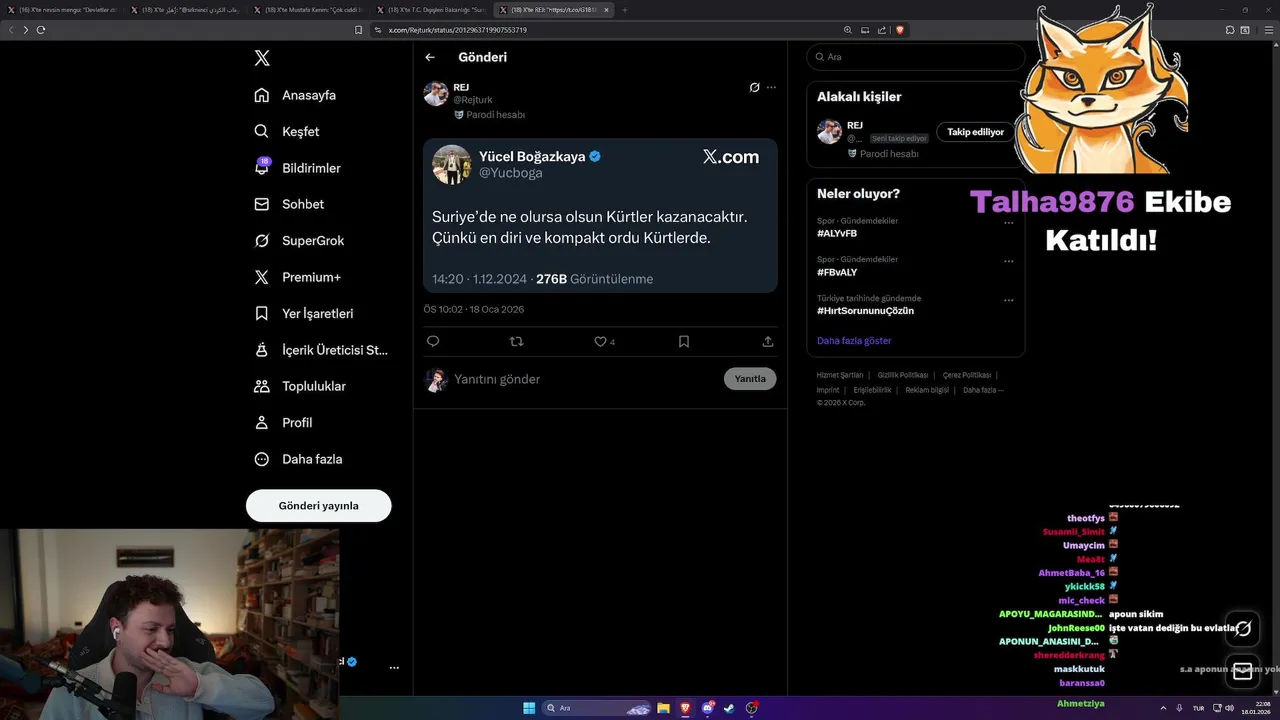The height and width of the screenshot is (720, 1280).
Task: Open options for #HırtSorununuÇözün trend
Action: click(x=1008, y=300)
